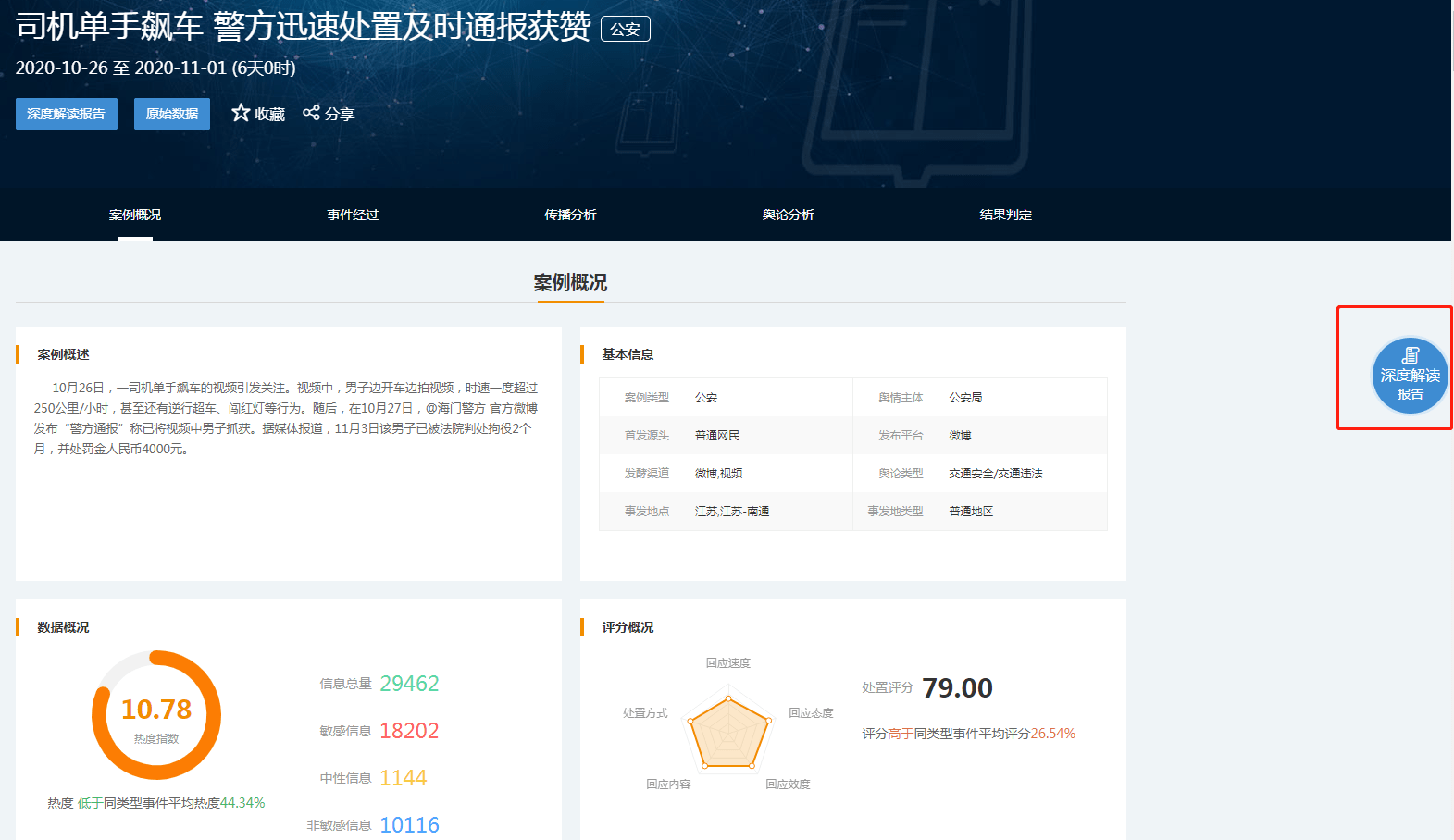Screen dimensions: 1454x840
Task: Switch to the 传播分析 tab
Action: (570, 215)
